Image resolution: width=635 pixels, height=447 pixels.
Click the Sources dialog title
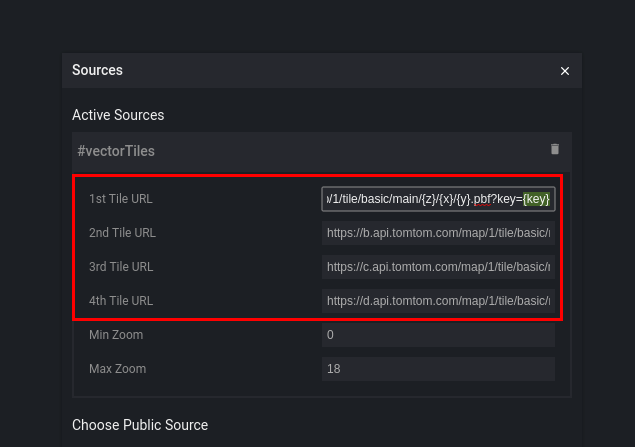(x=97, y=70)
